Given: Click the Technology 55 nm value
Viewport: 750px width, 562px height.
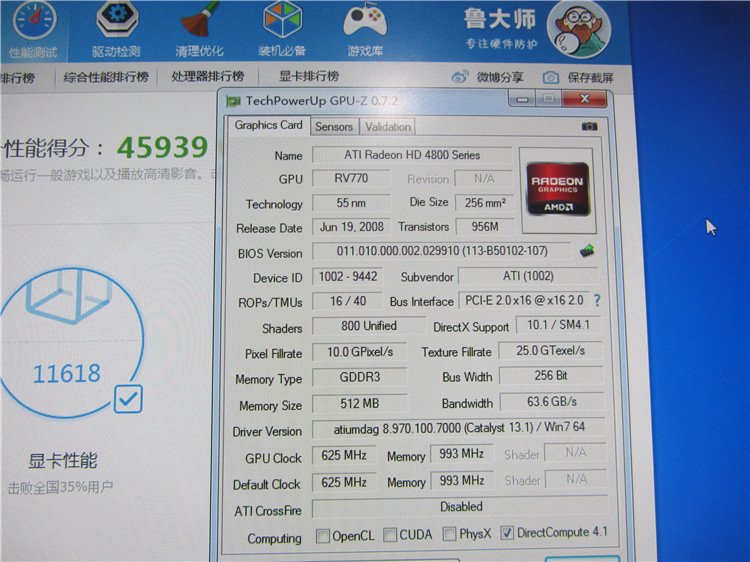Looking at the screenshot, I should [x=351, y=203].
